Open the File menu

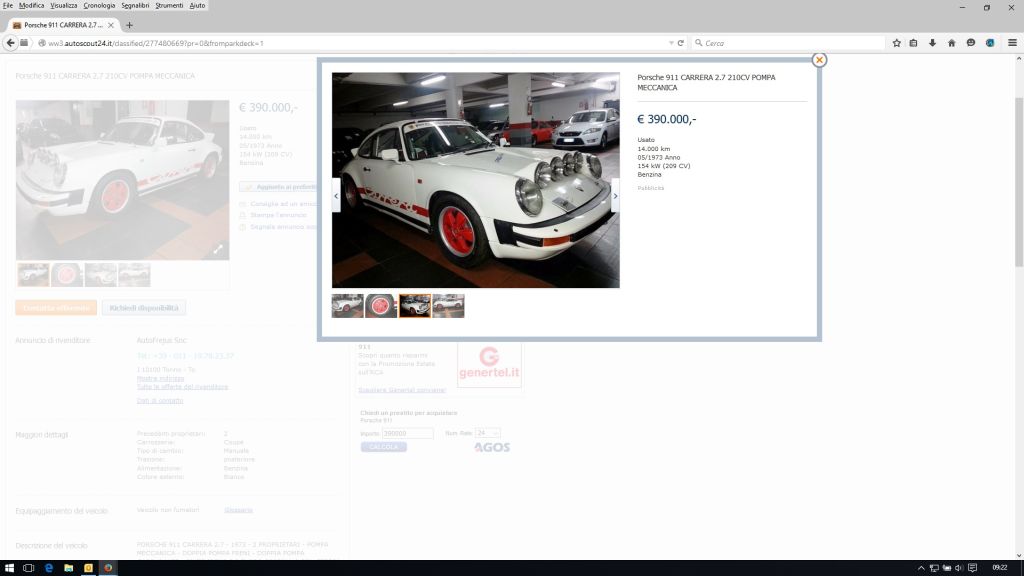8,5
